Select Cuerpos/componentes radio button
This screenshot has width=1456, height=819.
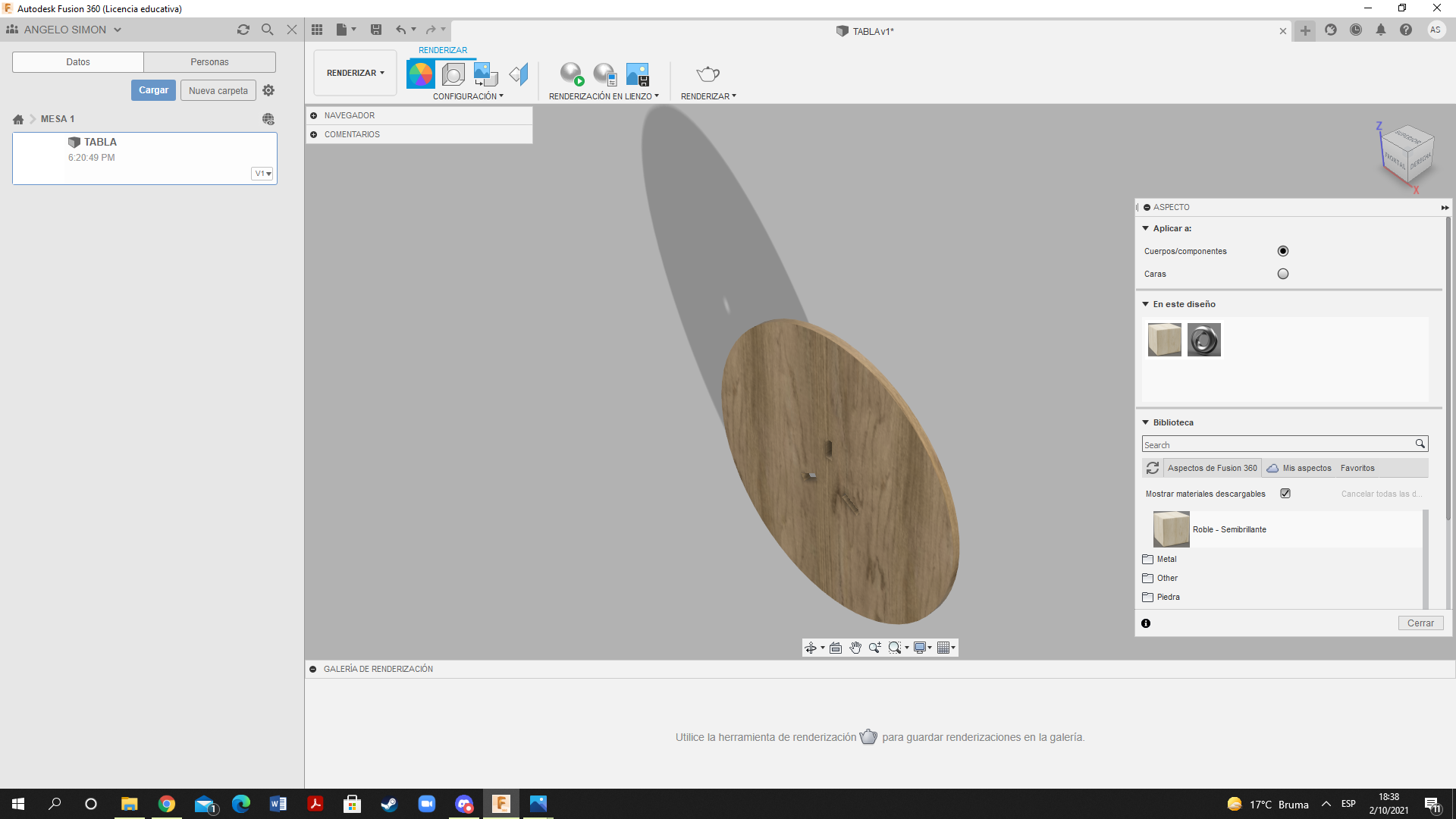pos(1283,251)
